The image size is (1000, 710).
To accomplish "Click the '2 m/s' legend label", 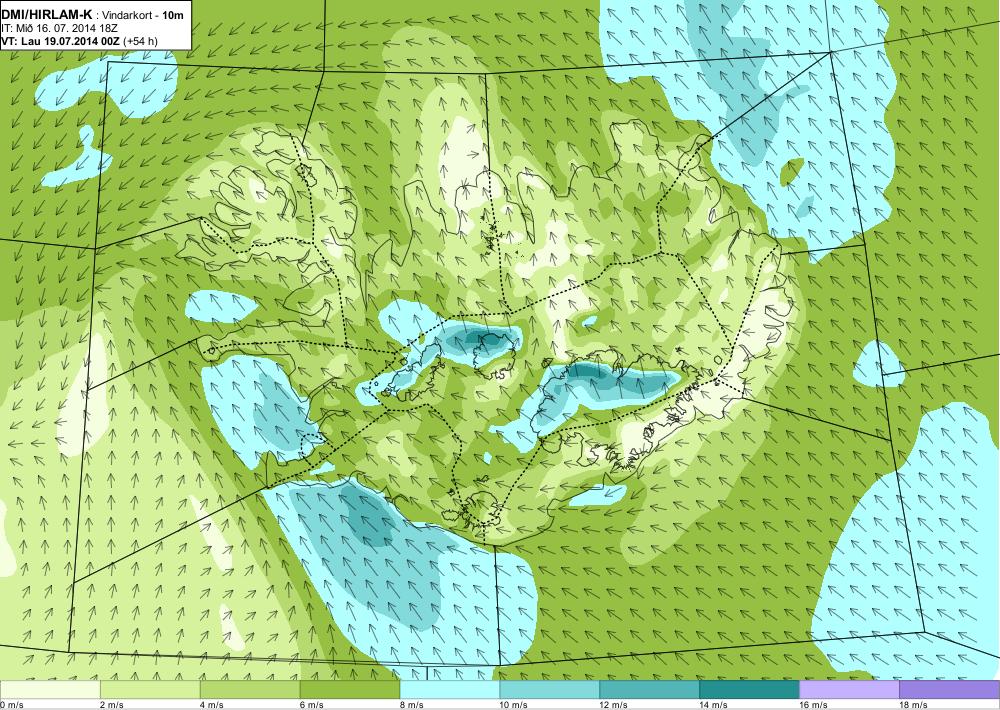I will (112, 705).
